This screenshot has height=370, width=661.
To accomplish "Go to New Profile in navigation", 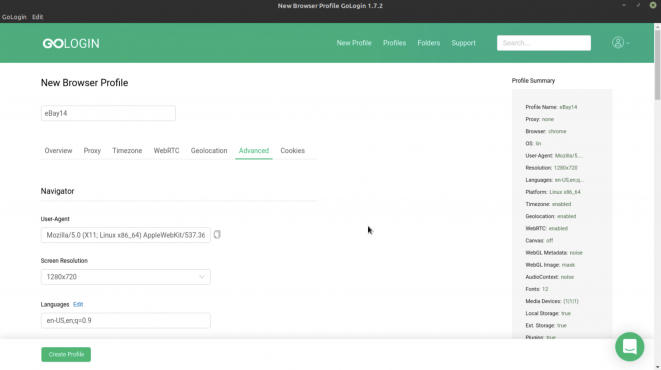I will [x=354, y=43].
